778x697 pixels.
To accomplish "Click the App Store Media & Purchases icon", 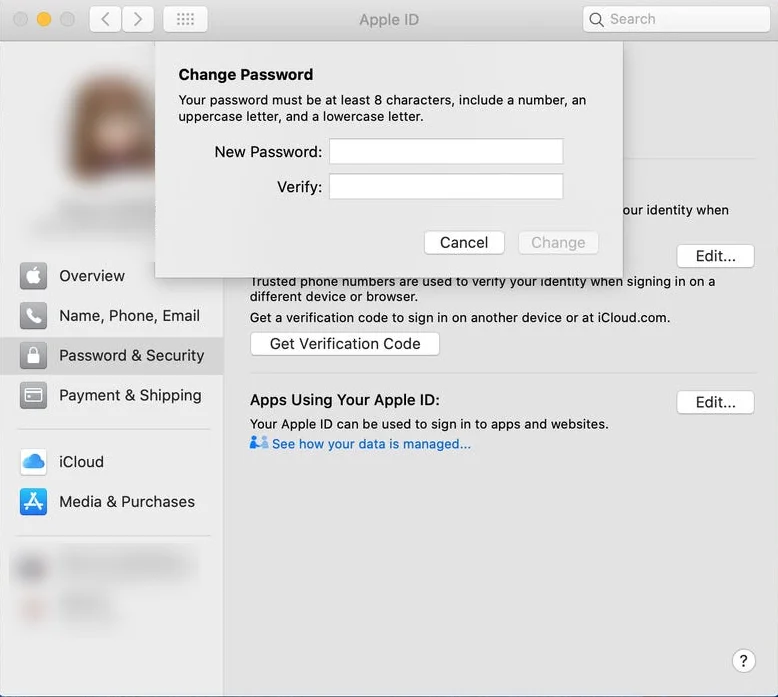I will pos(33,502).
